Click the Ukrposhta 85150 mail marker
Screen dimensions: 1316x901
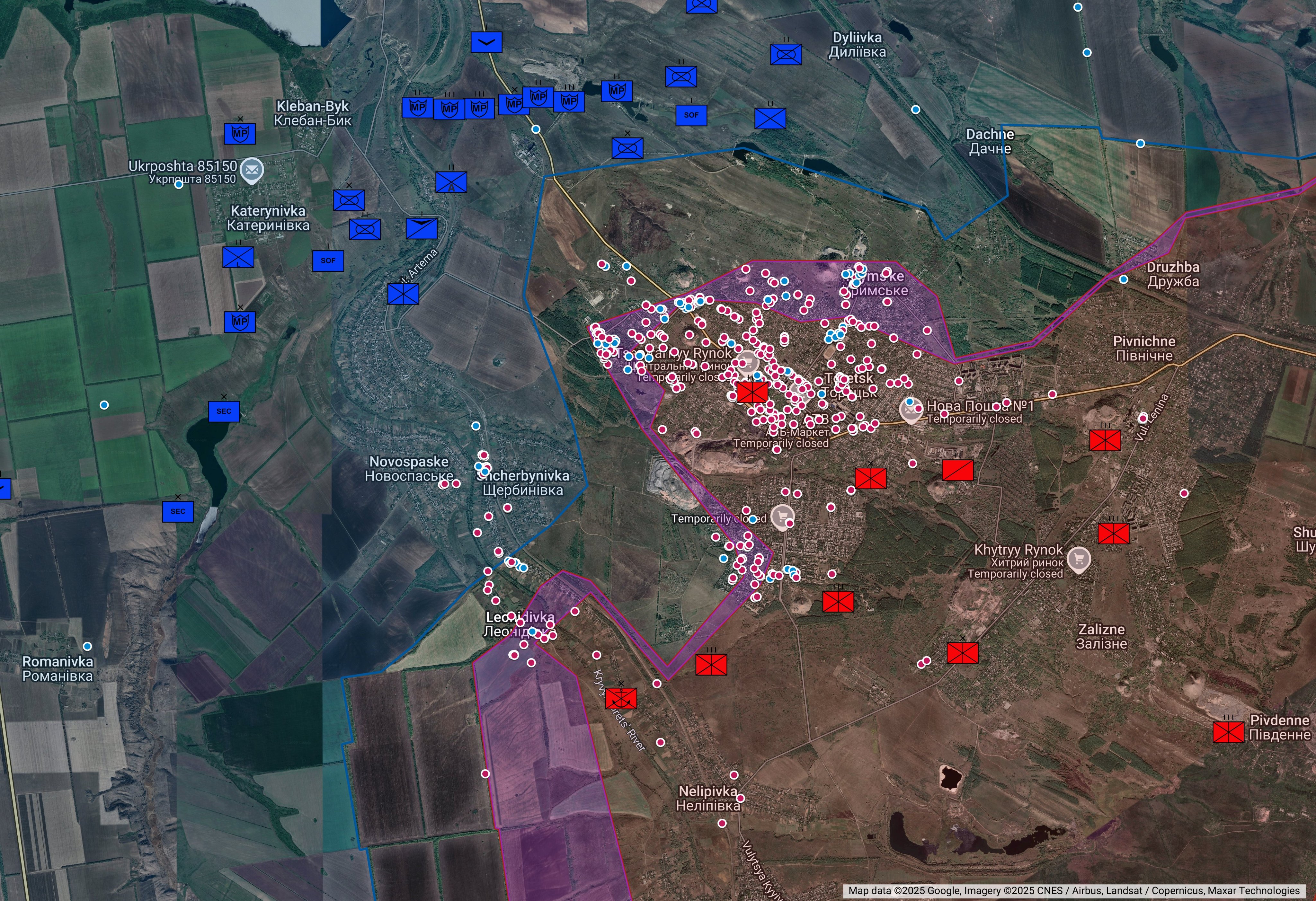point(252,169)
